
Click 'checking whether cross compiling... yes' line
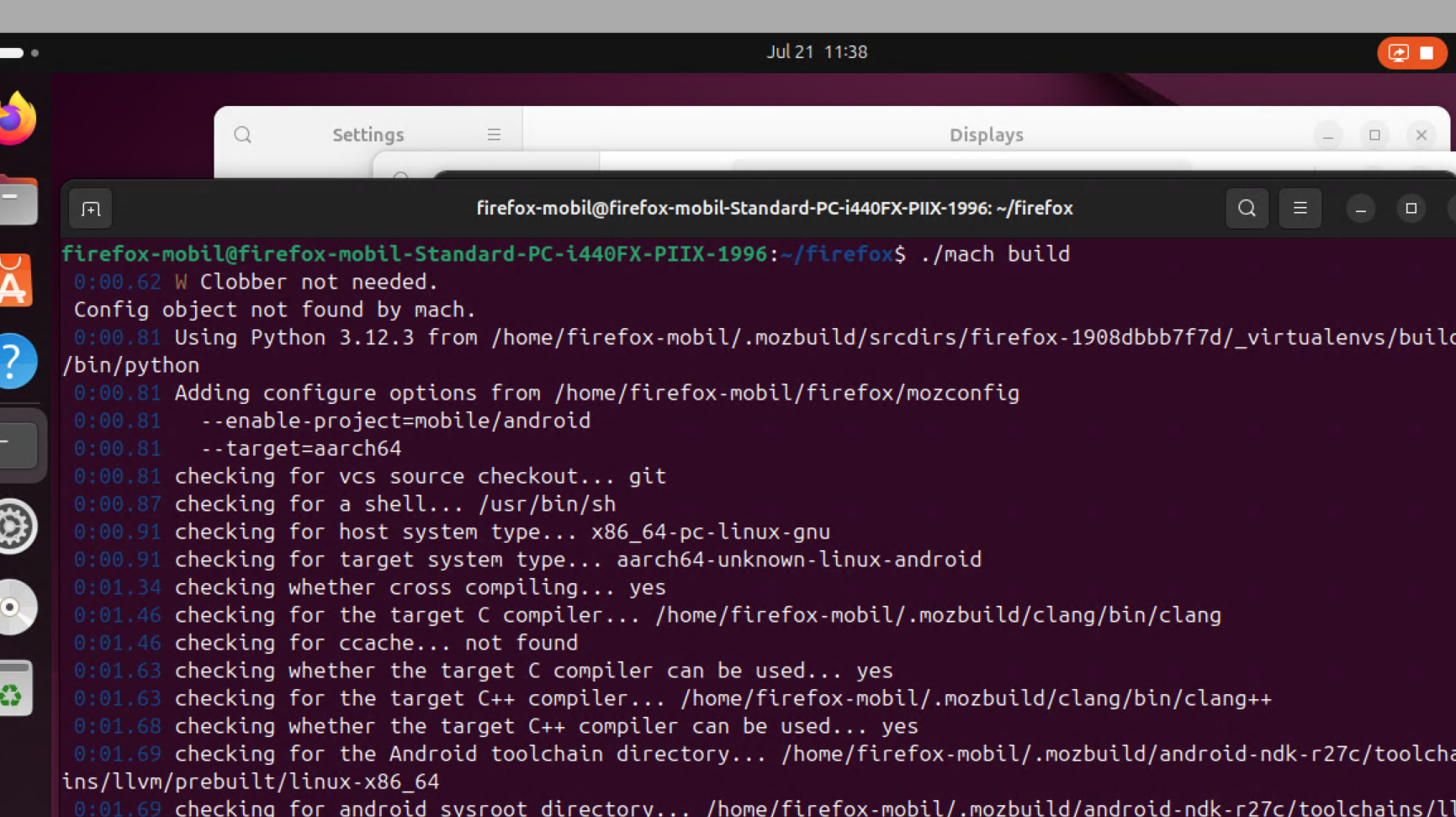coord(421,587)
